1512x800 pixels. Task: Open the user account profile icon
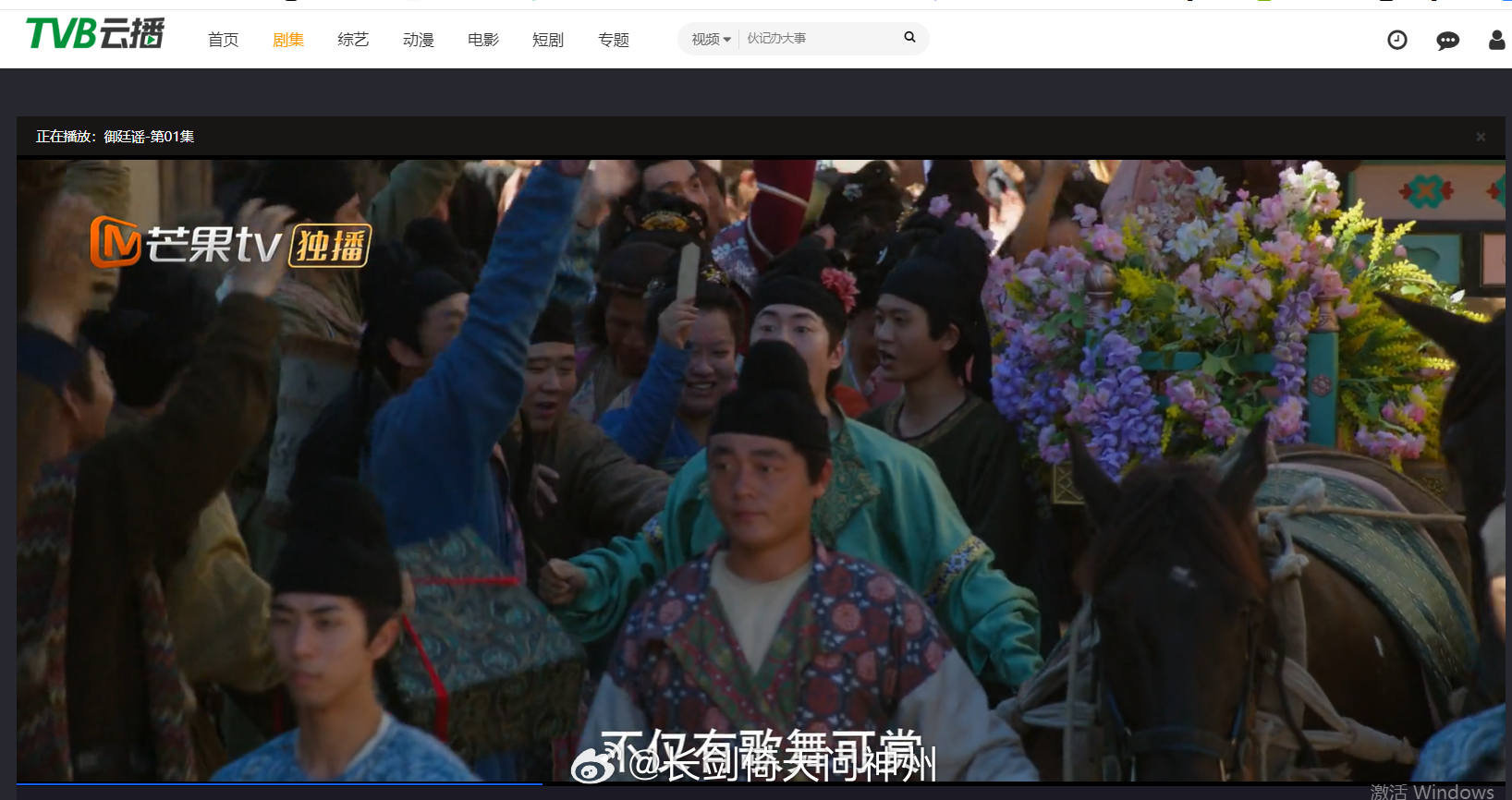tap(1497, 40)
